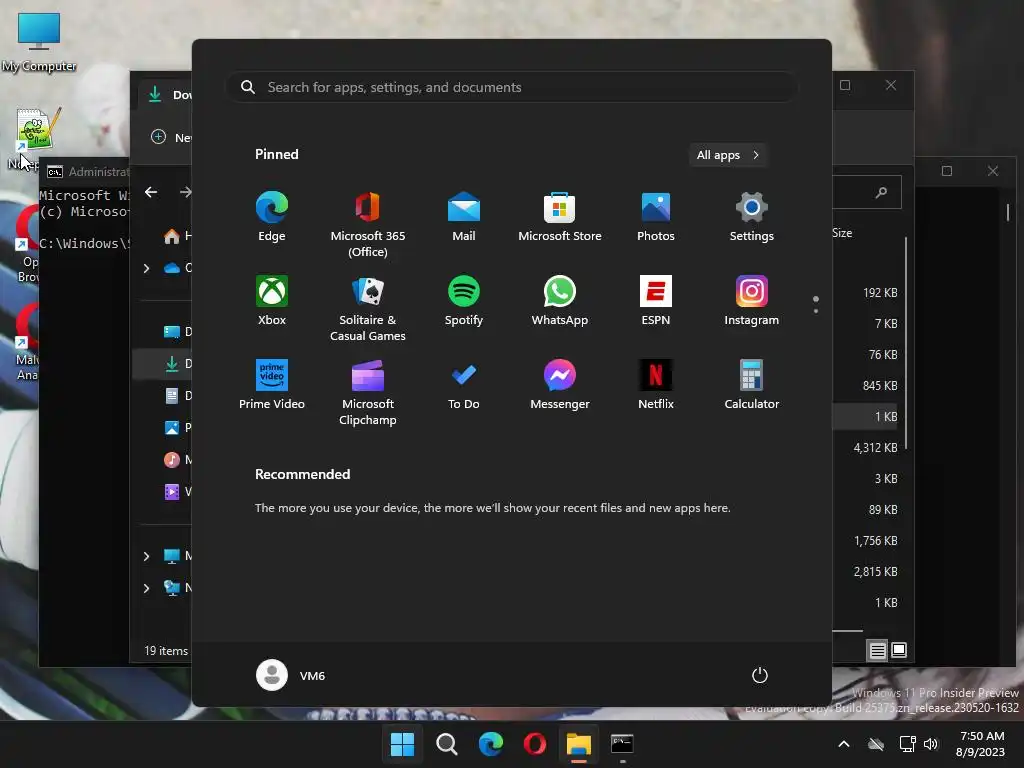This screenshot has height=768, width=1024.
Task: Launch the Photos app
Action: point(656,217)
